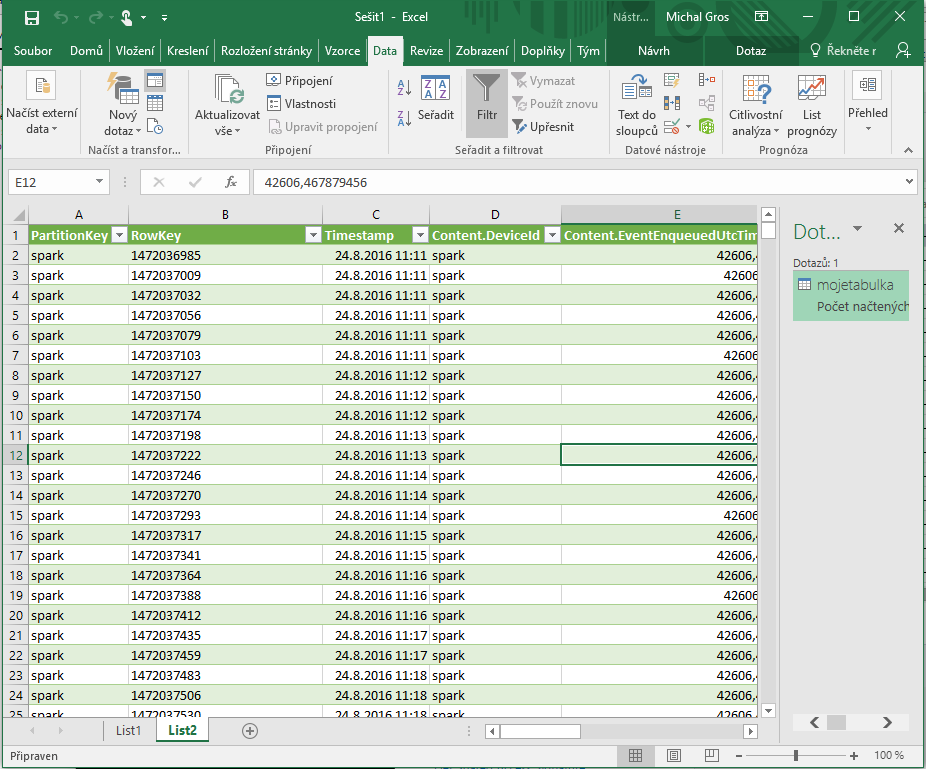Select normal view button in status bar
The width and height of the screenshot is (926, 769).
[637, 755]
